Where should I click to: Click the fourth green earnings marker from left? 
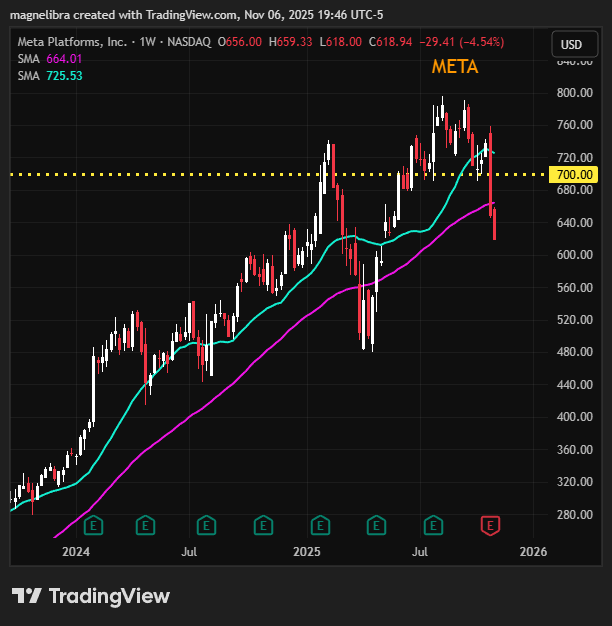tap(263, 525)
